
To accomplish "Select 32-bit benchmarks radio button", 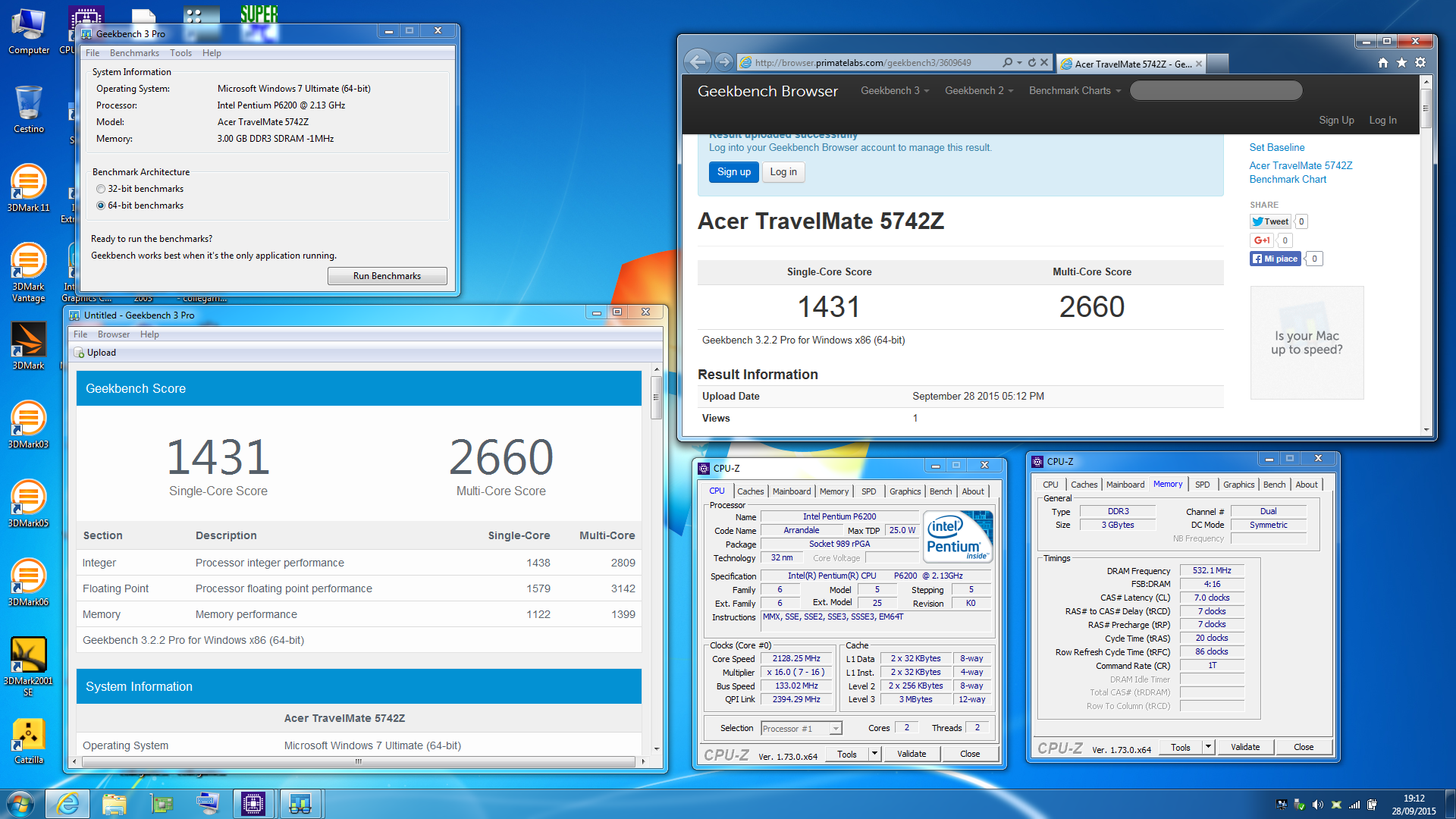I will click(x=101, y=189).
